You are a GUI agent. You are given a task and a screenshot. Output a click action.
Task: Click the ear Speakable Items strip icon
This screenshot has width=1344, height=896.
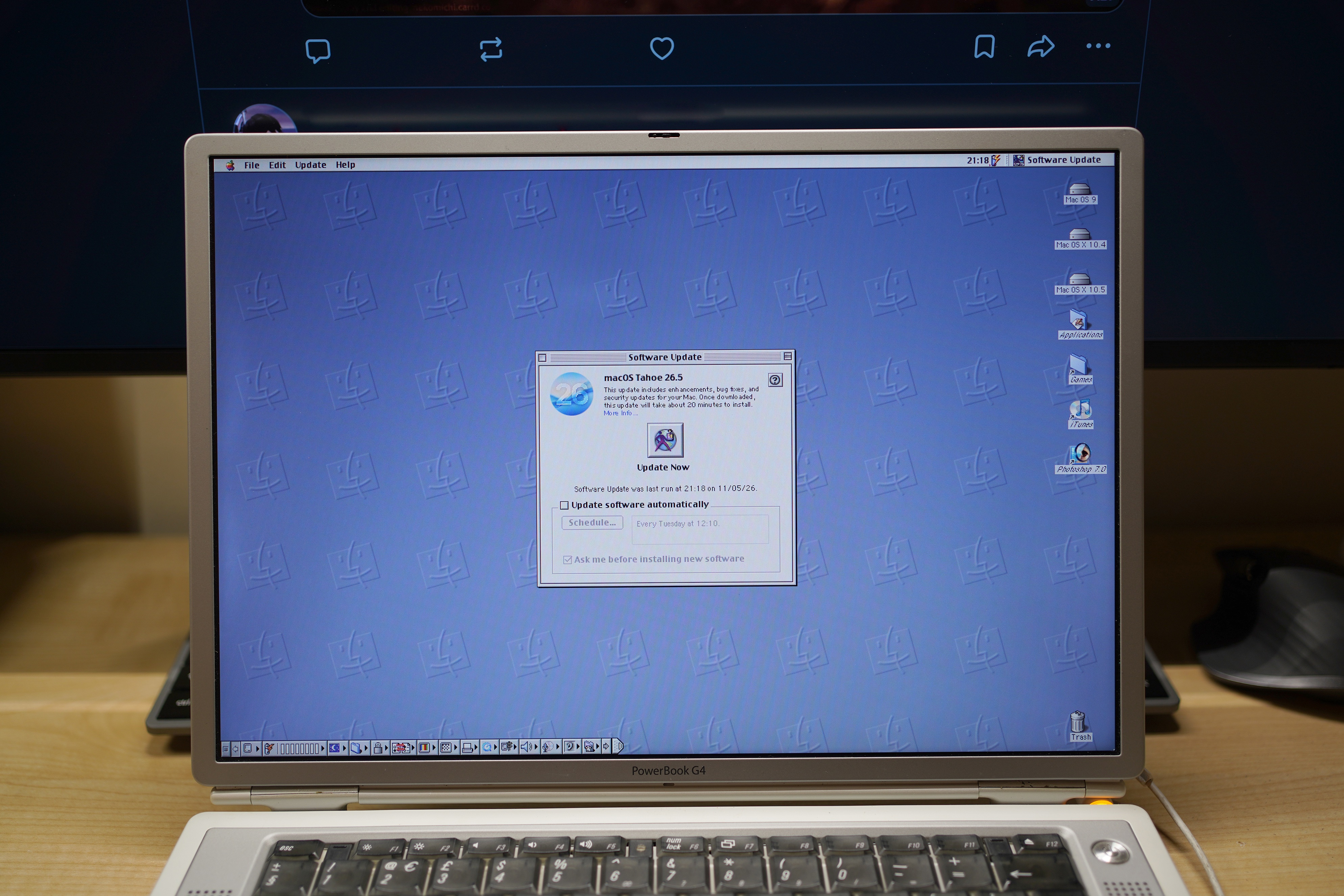tap(570, 746)
